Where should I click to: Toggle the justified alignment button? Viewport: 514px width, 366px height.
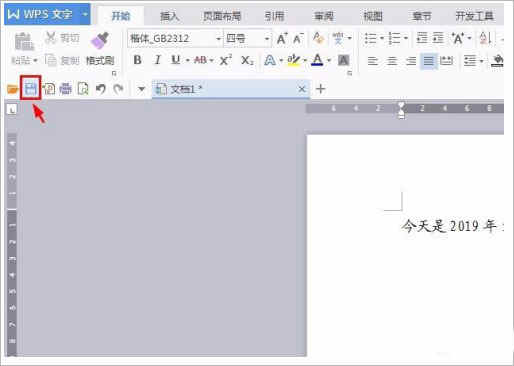(x=429, y=61)
